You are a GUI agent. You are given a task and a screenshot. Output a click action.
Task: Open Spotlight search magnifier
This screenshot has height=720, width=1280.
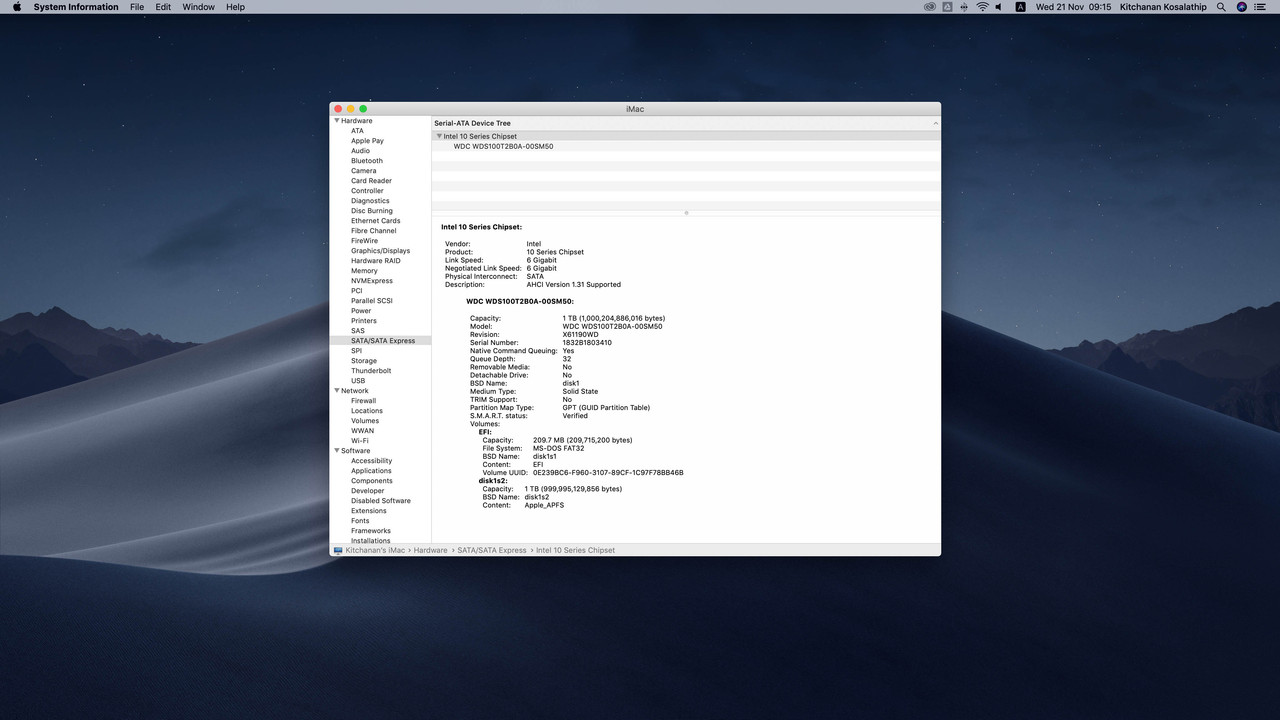click(1221, 7)
